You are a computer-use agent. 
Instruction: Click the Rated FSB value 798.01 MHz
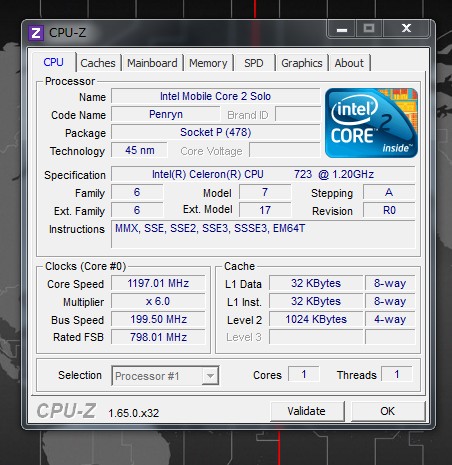pos(158,337)
